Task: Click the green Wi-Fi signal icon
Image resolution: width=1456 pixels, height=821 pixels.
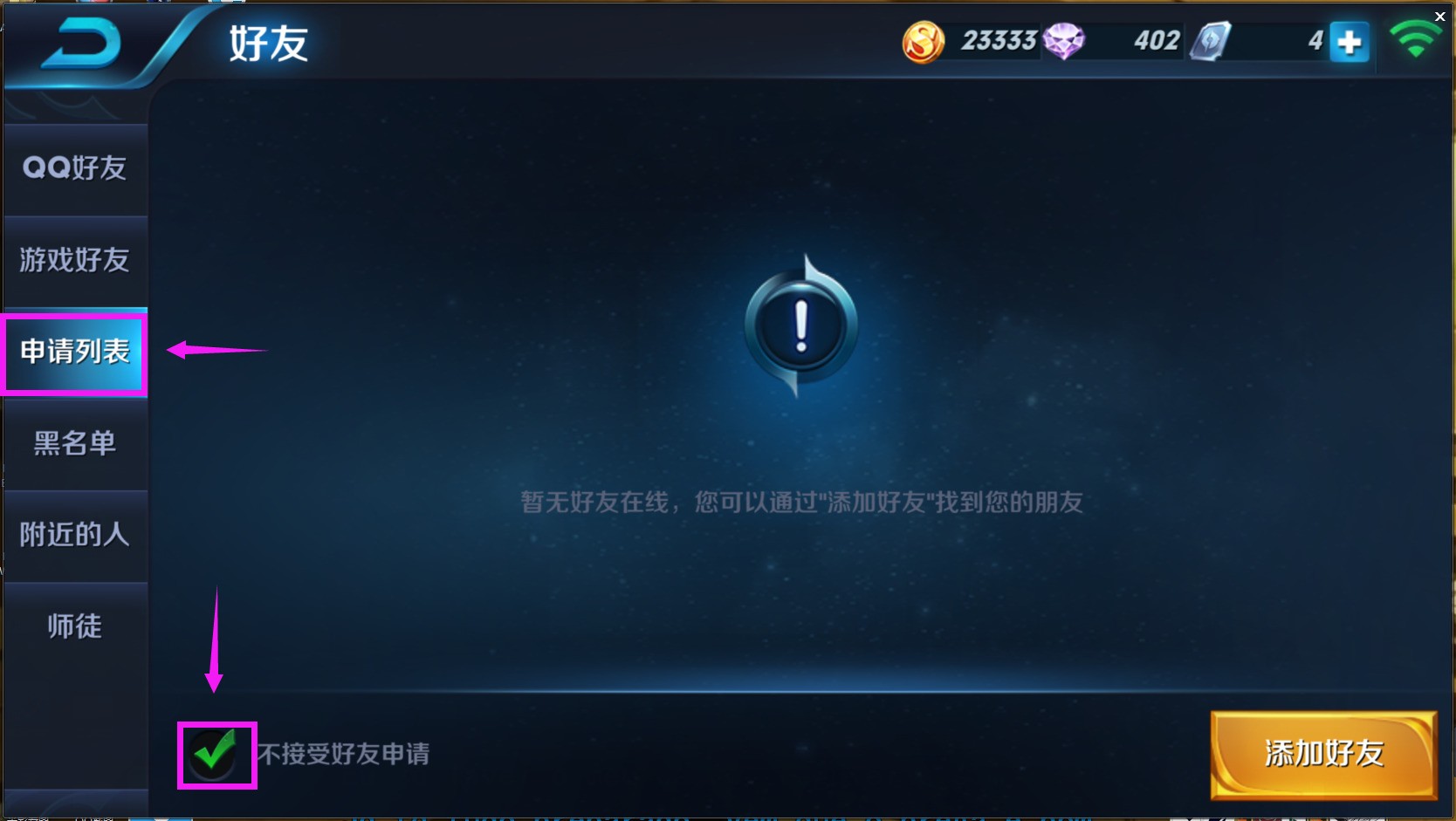Action: point(1416,38)
